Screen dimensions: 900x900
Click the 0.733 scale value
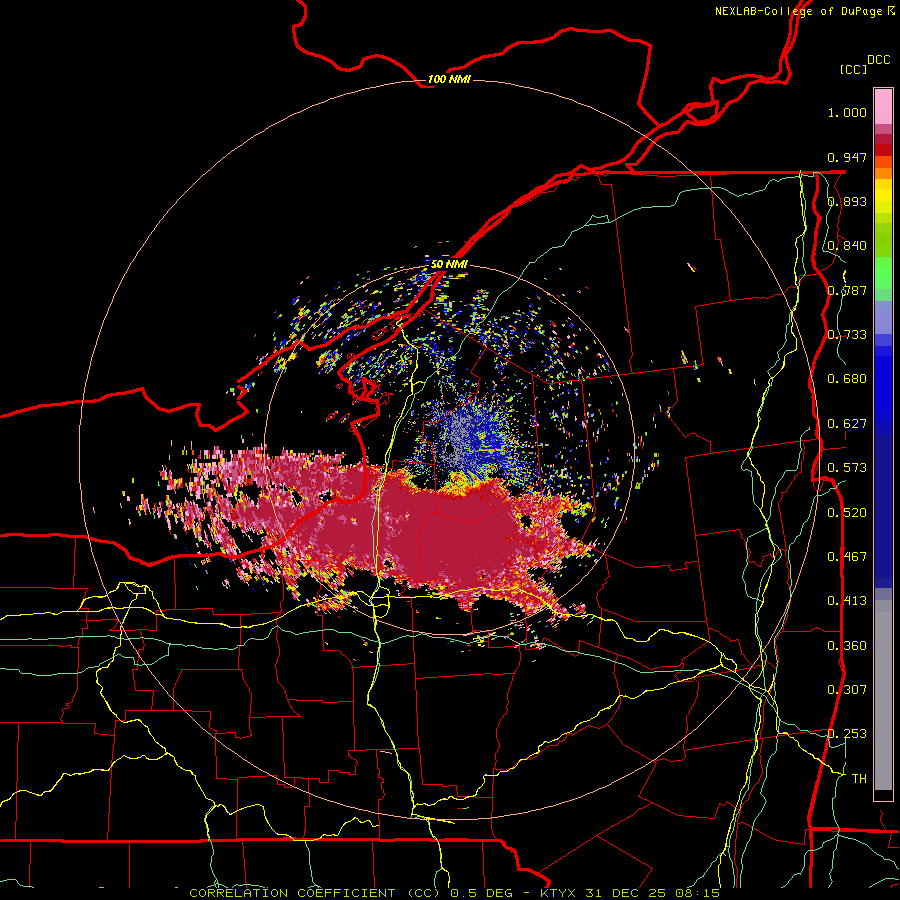tap(847, 335)
